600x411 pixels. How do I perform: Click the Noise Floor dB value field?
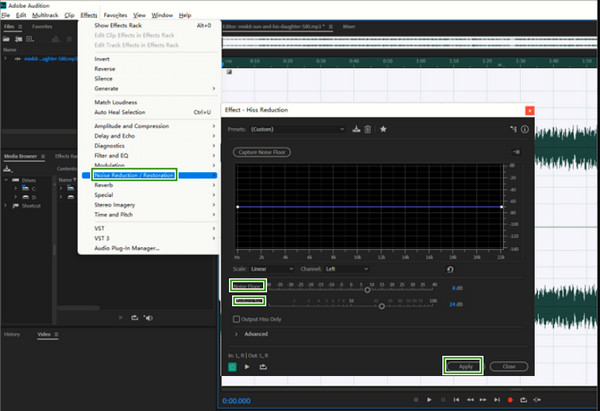pos(457,288)
